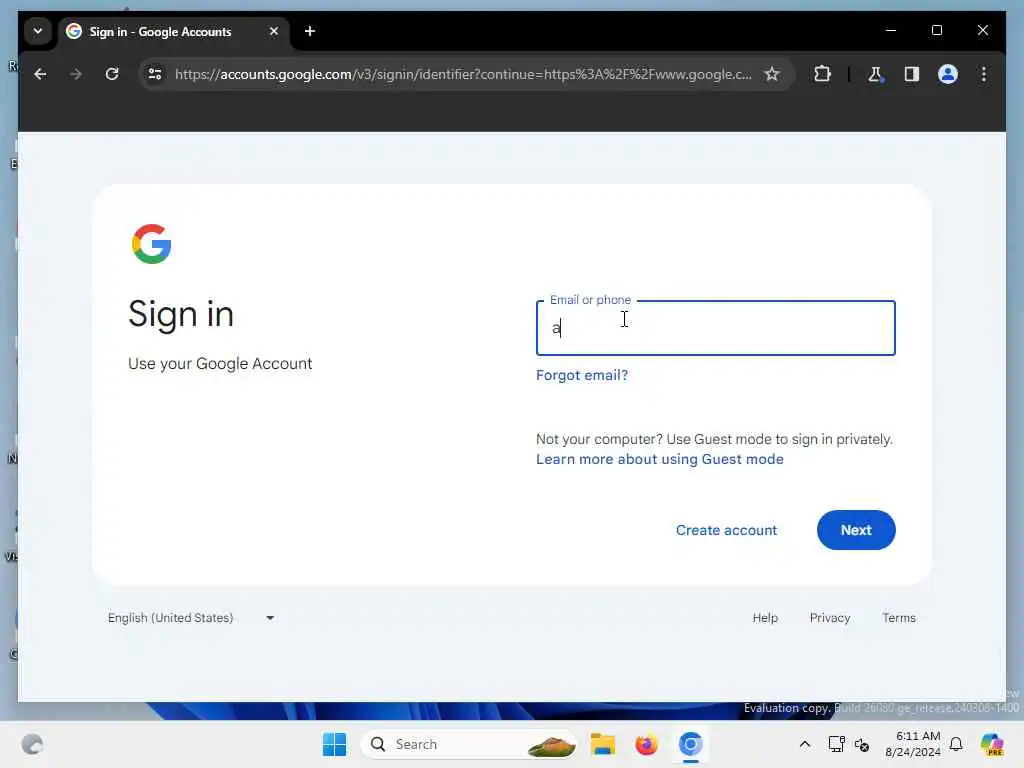Screen dimensions: 1024x768
Task: Click the address bar URL
Action: click(462, 74)
